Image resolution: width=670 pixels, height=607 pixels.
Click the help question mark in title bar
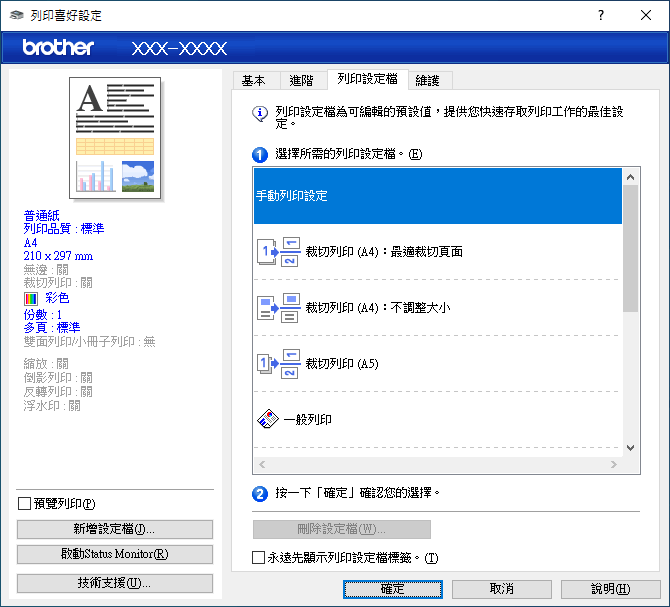point(600,15)
